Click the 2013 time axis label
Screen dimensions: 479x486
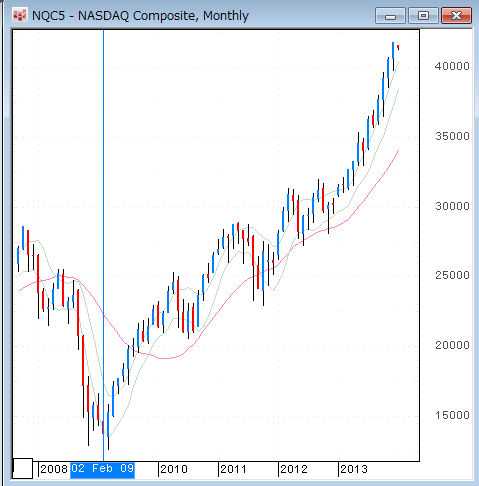354,469
